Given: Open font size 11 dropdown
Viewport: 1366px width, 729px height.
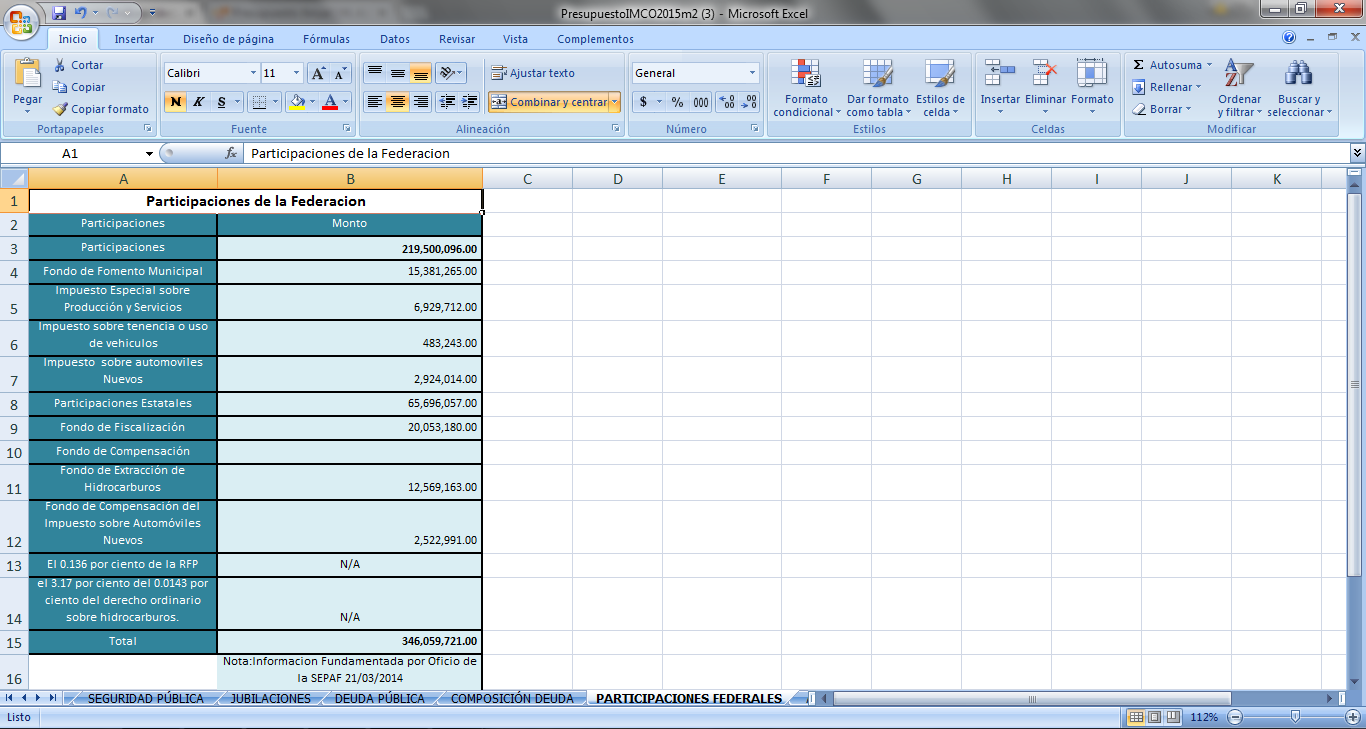Looking at the screenshot, I should 296,73.
